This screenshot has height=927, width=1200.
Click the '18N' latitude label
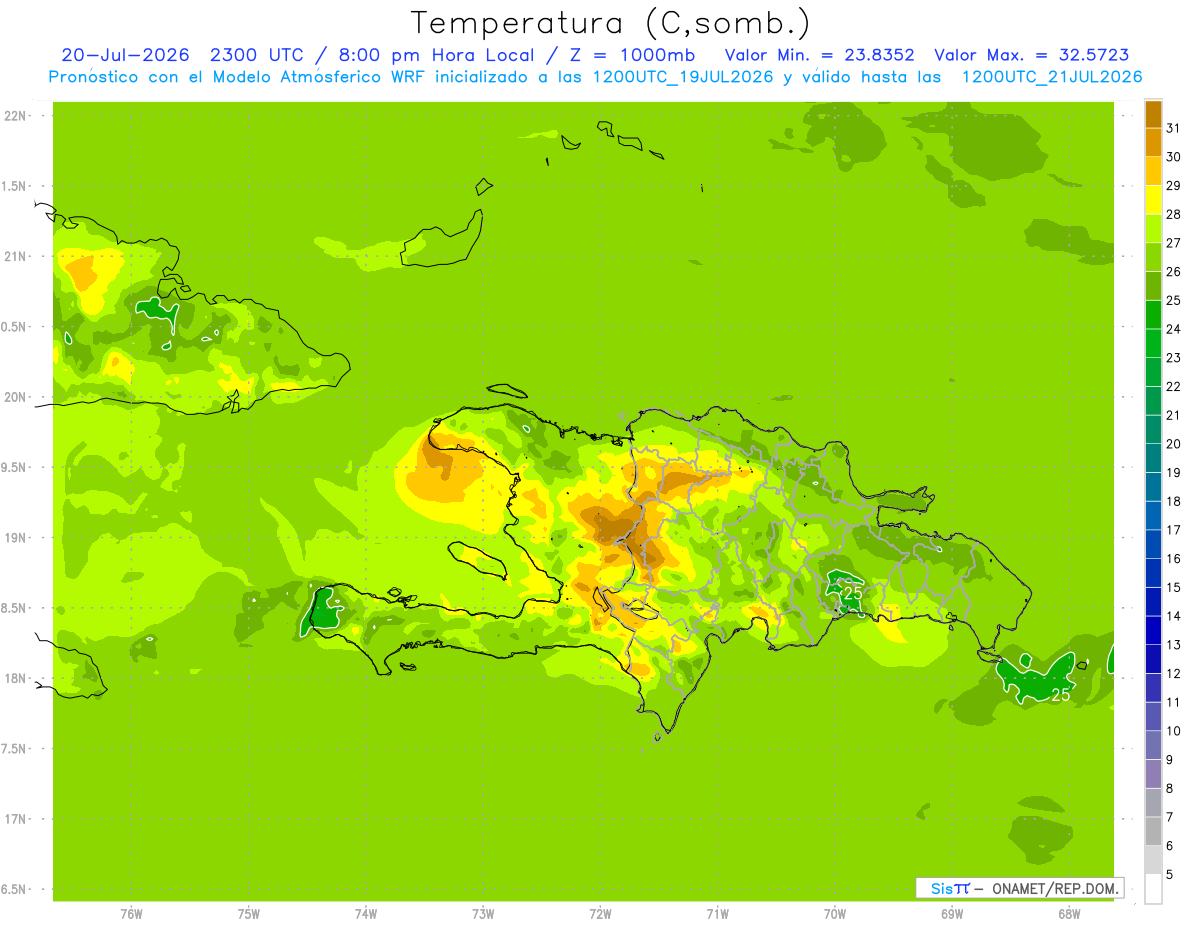[x=14, y=679]
